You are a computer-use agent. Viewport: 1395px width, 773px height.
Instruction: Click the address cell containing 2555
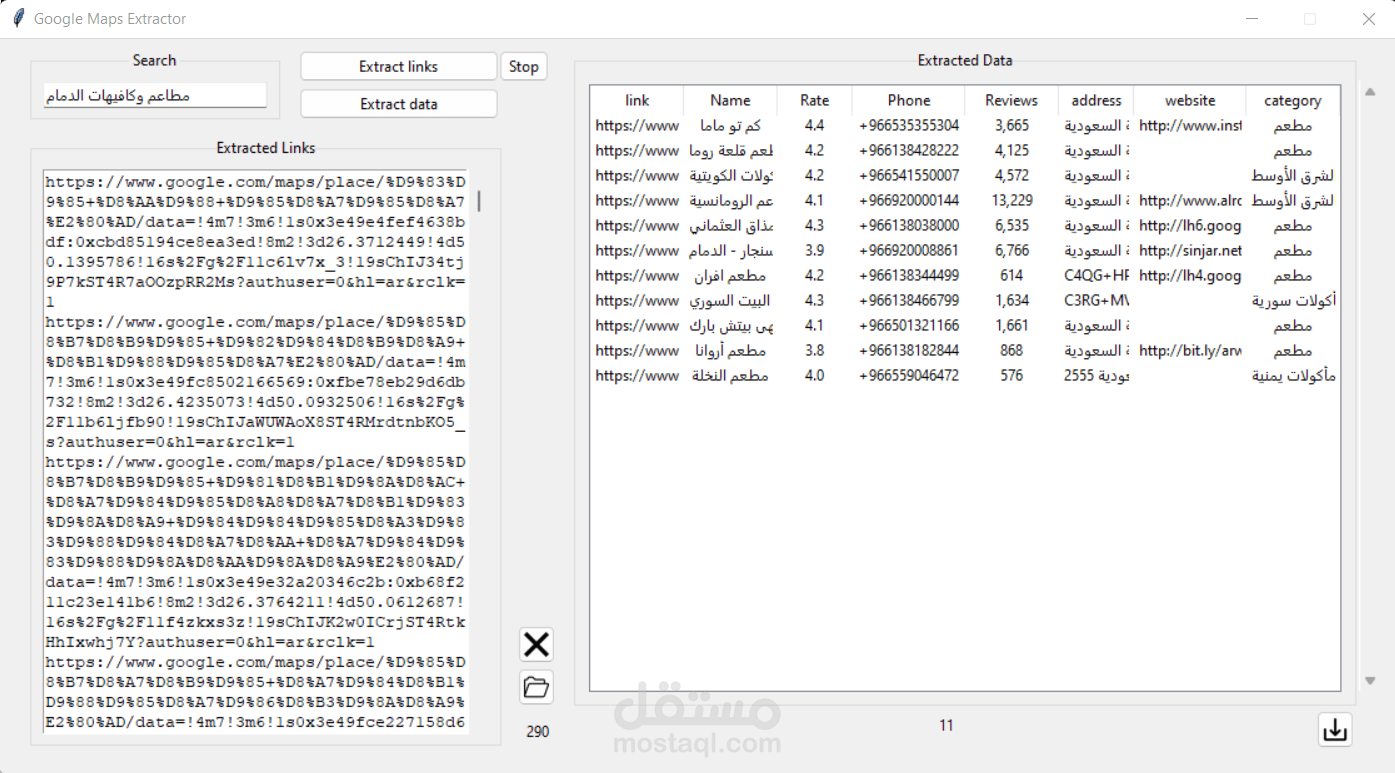click(x=1096, y=376)
